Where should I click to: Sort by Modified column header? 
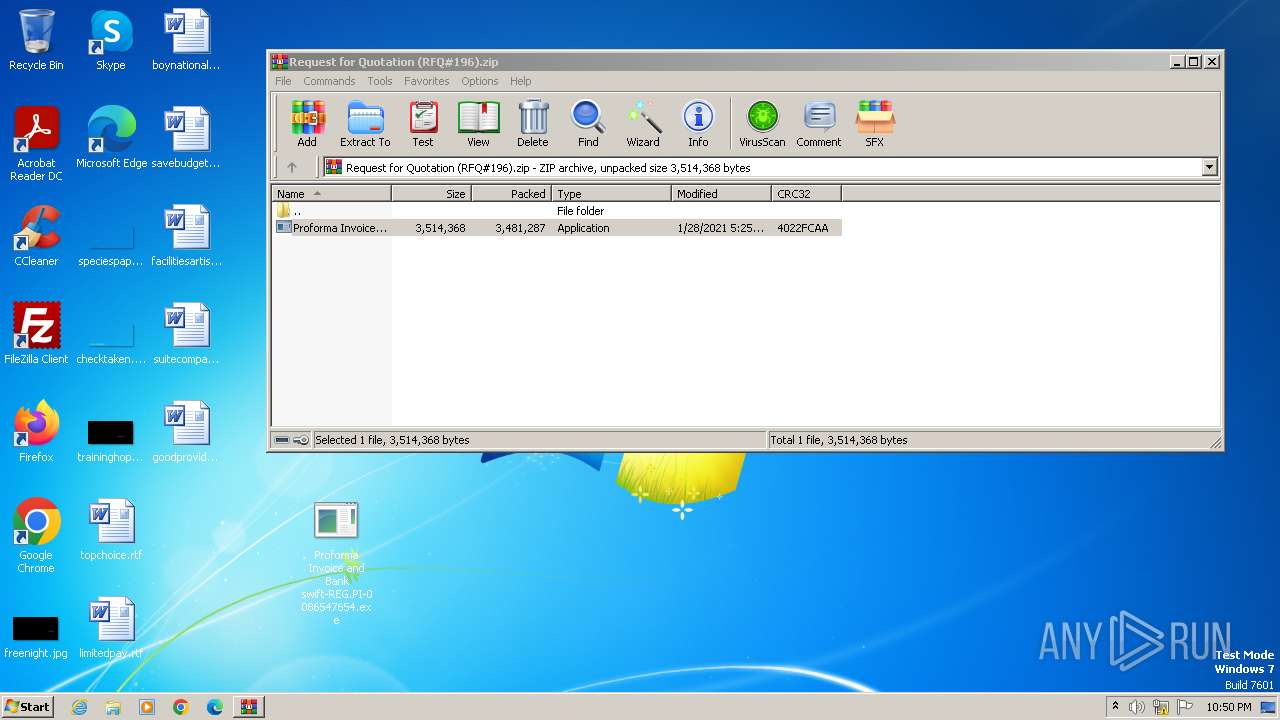click(721, 194)
